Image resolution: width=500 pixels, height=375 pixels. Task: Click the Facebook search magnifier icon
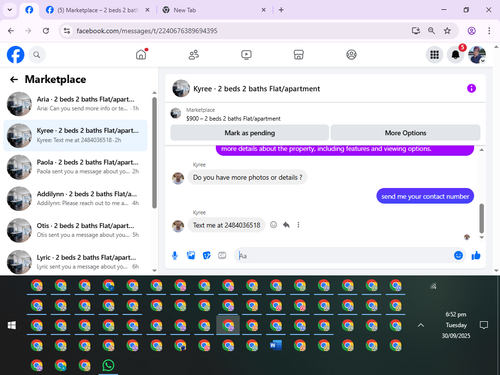37,55
